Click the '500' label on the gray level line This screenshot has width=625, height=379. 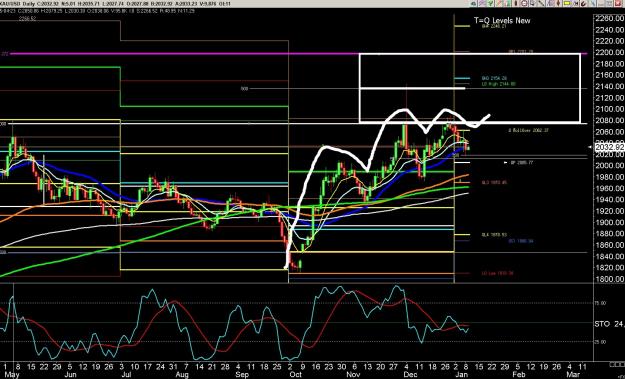tap(244, 88)
